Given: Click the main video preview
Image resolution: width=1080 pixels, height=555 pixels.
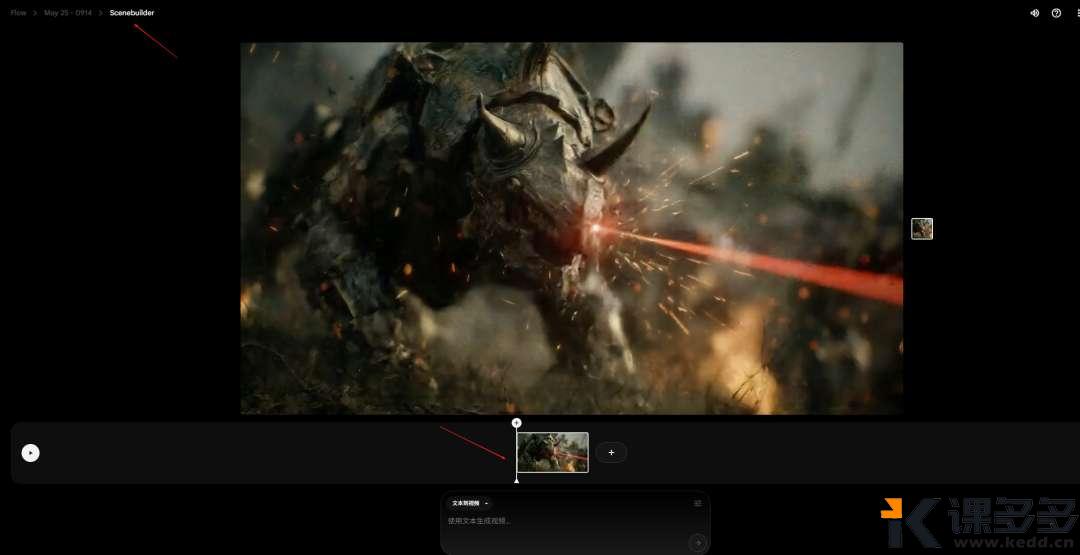Looking at the screenshot, I should (572, 229).
